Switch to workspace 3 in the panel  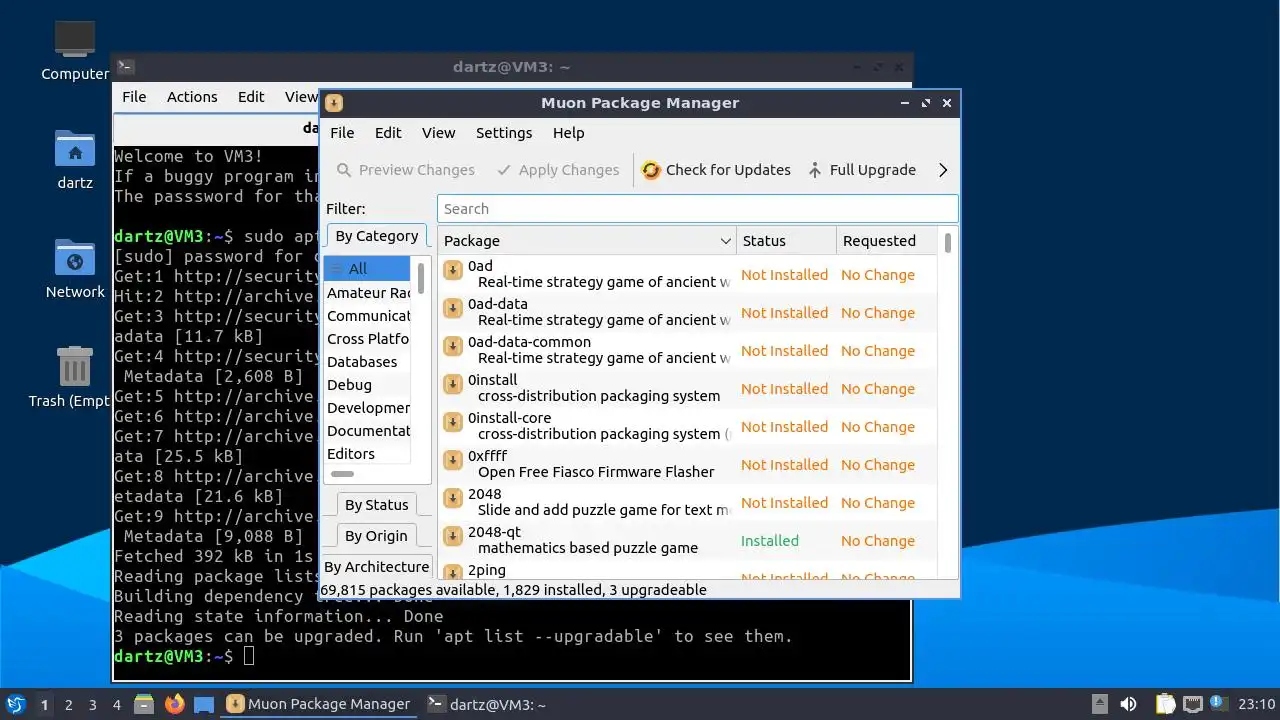92,705
